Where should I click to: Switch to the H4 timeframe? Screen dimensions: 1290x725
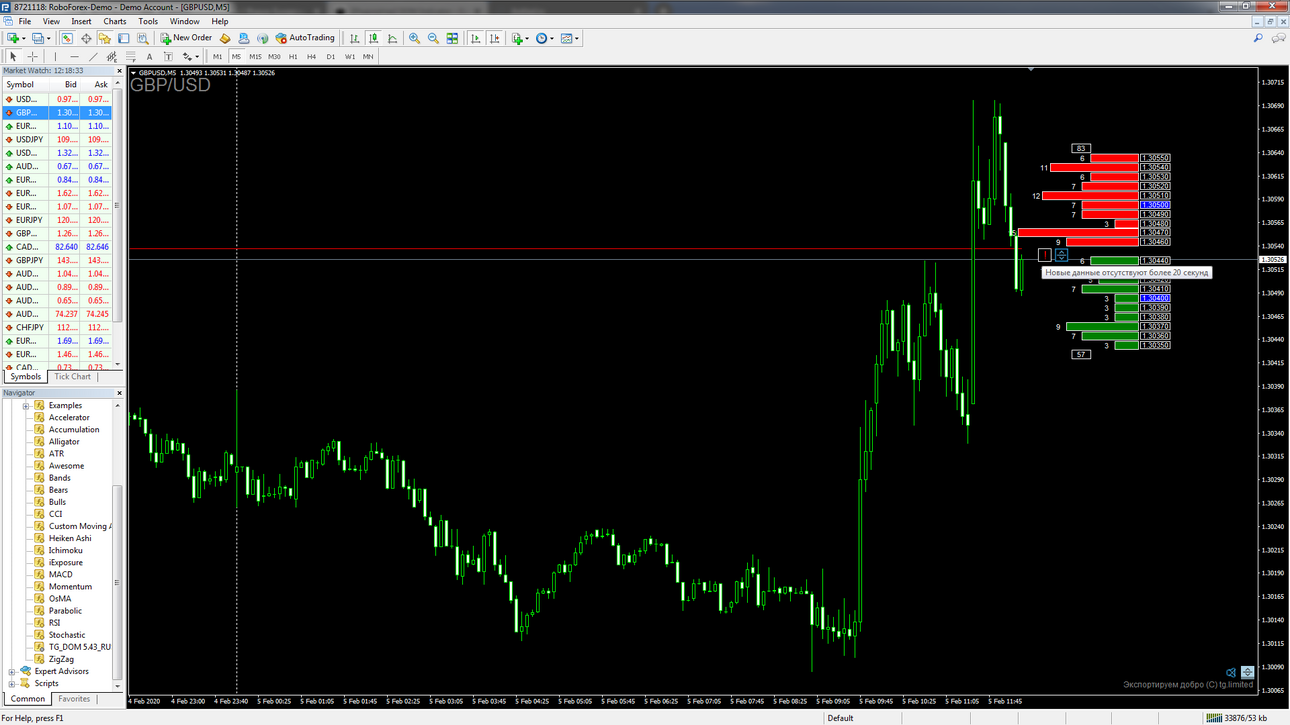click(312, 57)
